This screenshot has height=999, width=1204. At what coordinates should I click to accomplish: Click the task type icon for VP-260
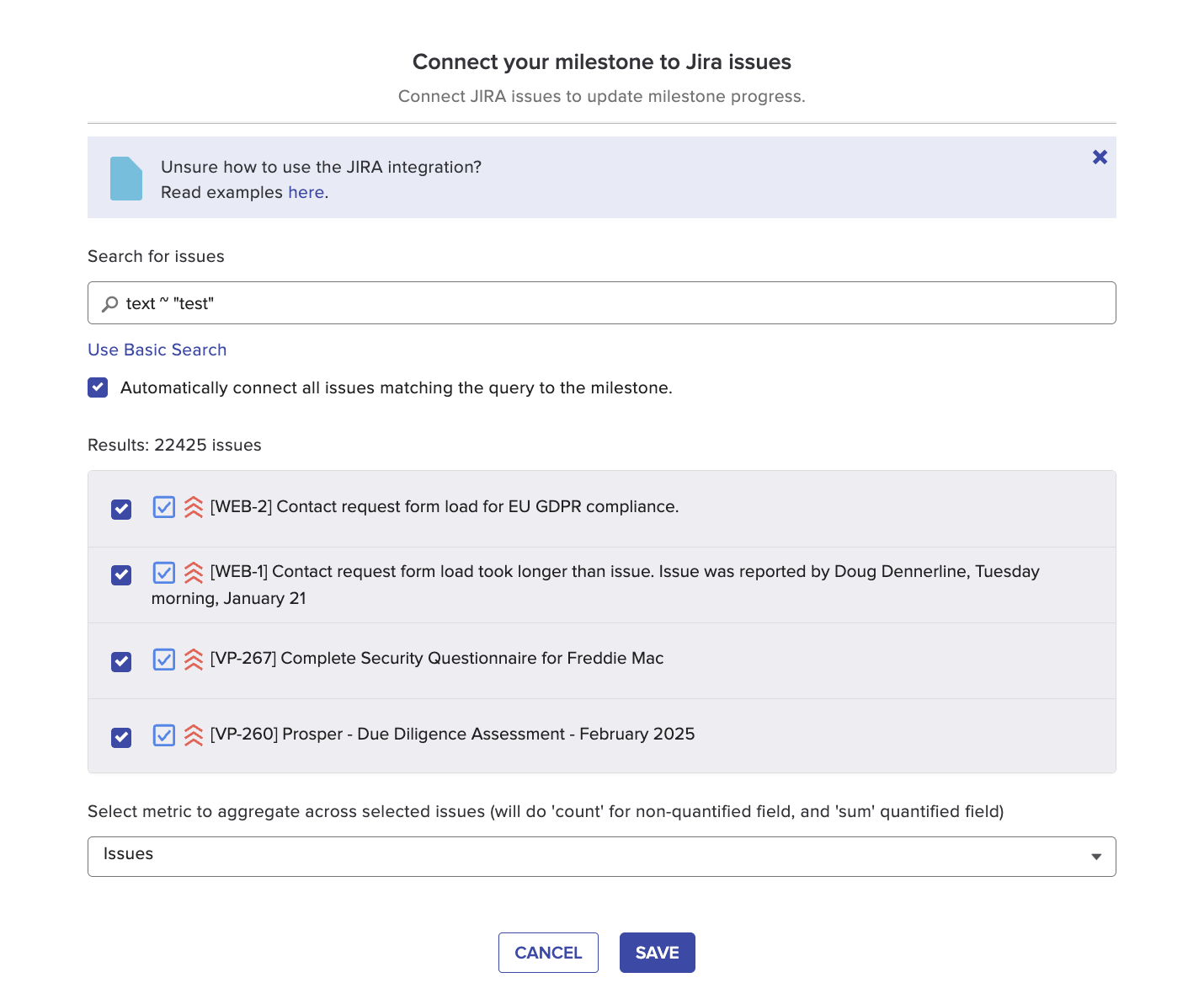(164, 735)
